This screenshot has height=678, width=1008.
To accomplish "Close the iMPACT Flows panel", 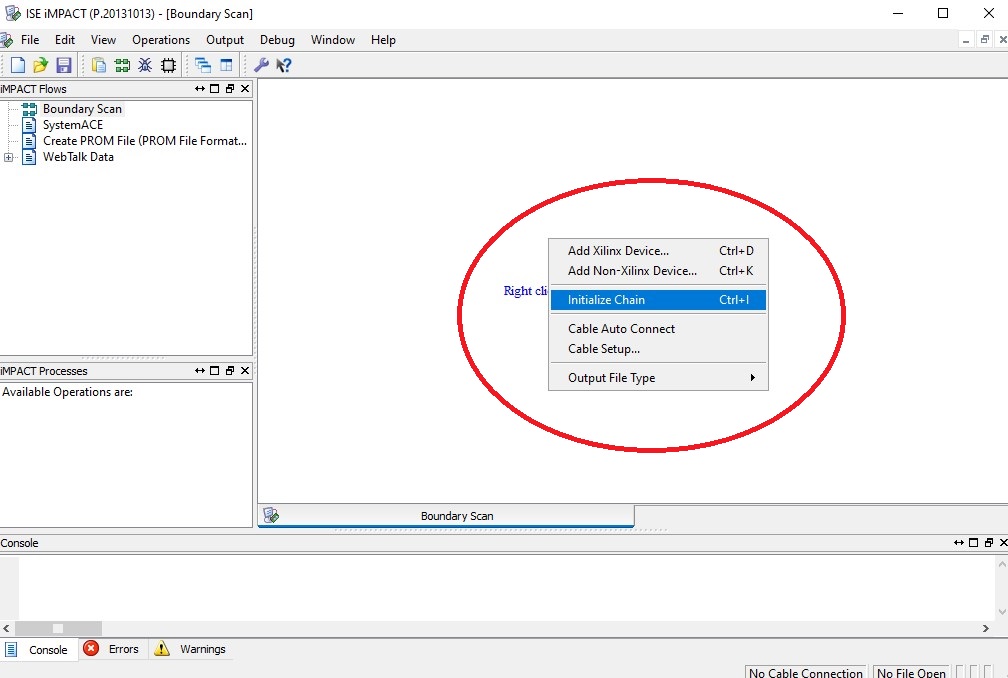I will pyautogui.click(x=245, y=89).
